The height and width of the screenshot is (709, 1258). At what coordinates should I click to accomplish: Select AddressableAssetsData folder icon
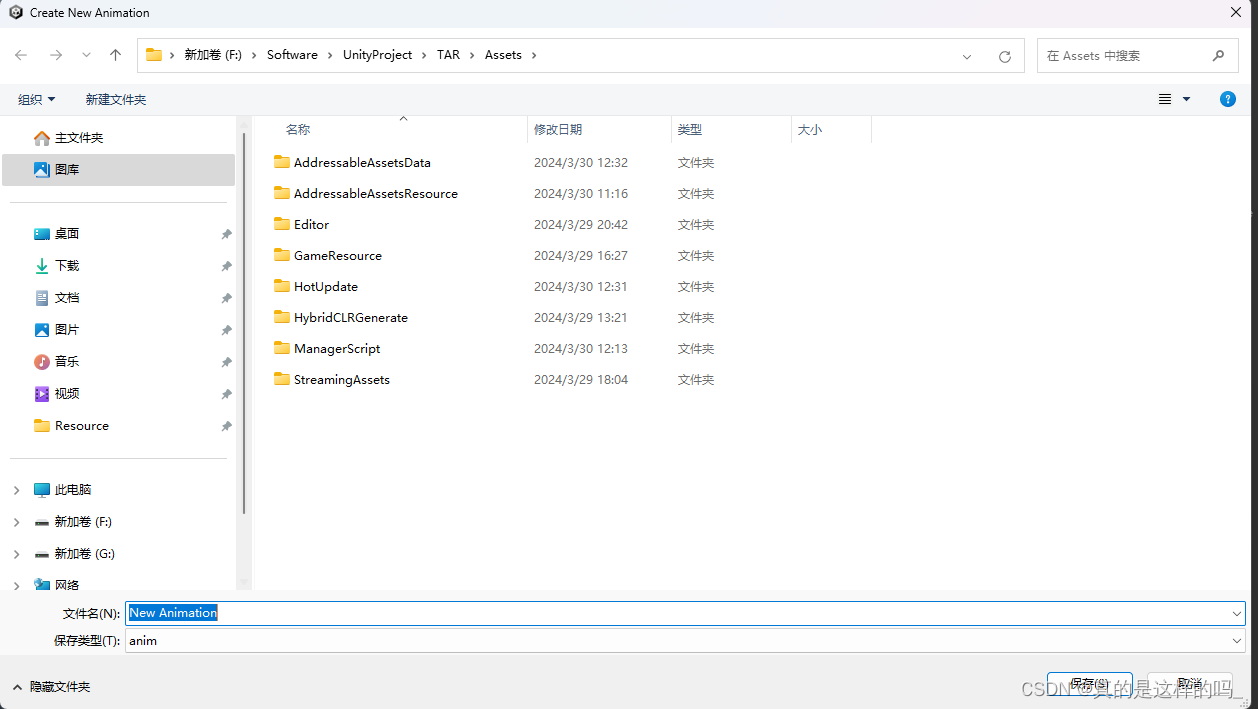[282, 162]
